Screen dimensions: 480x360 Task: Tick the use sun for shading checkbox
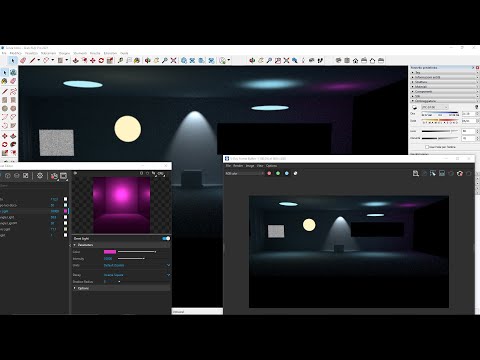tap(427, 147)
